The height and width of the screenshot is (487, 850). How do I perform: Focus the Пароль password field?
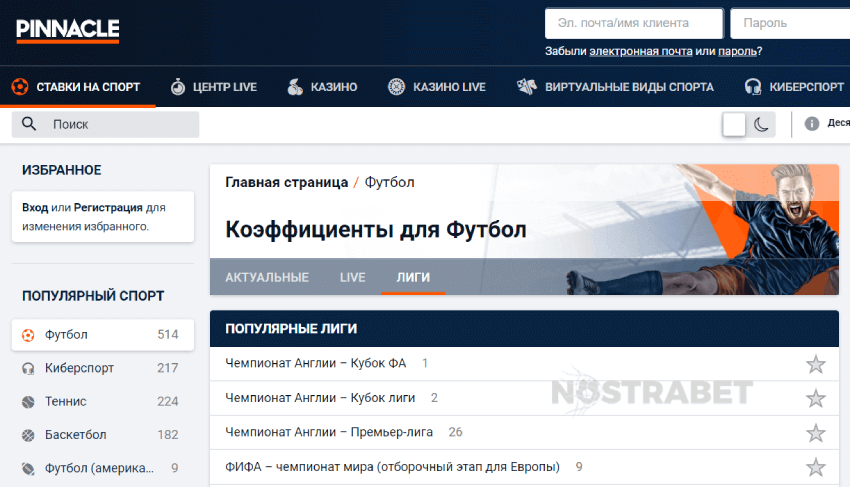pos(790,23)
